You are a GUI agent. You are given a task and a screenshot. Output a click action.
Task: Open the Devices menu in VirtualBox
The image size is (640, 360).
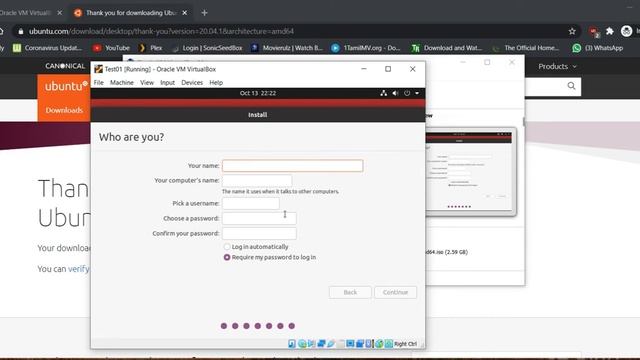click(192, 82)
